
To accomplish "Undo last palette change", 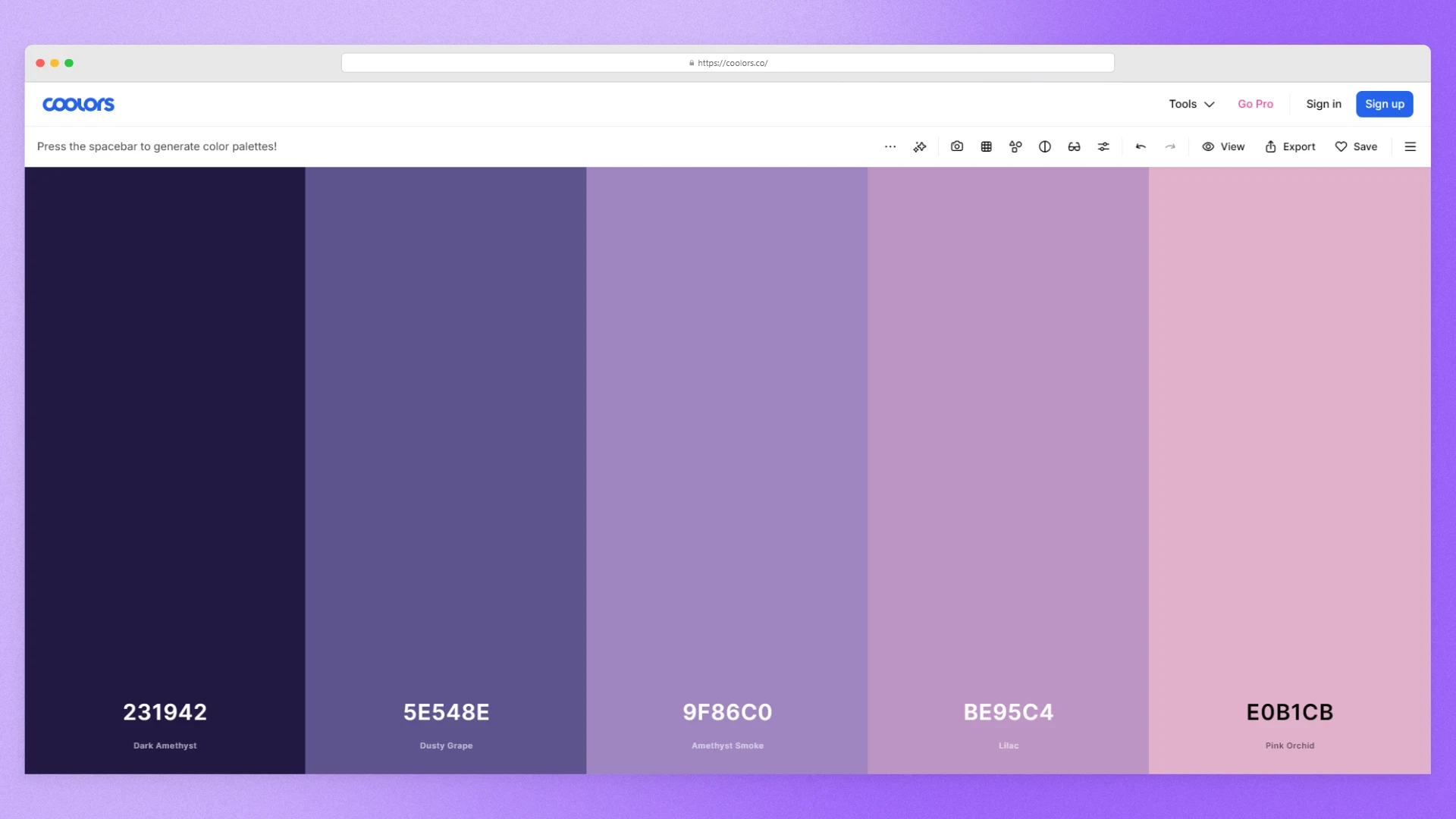I will pos(1141,146).
